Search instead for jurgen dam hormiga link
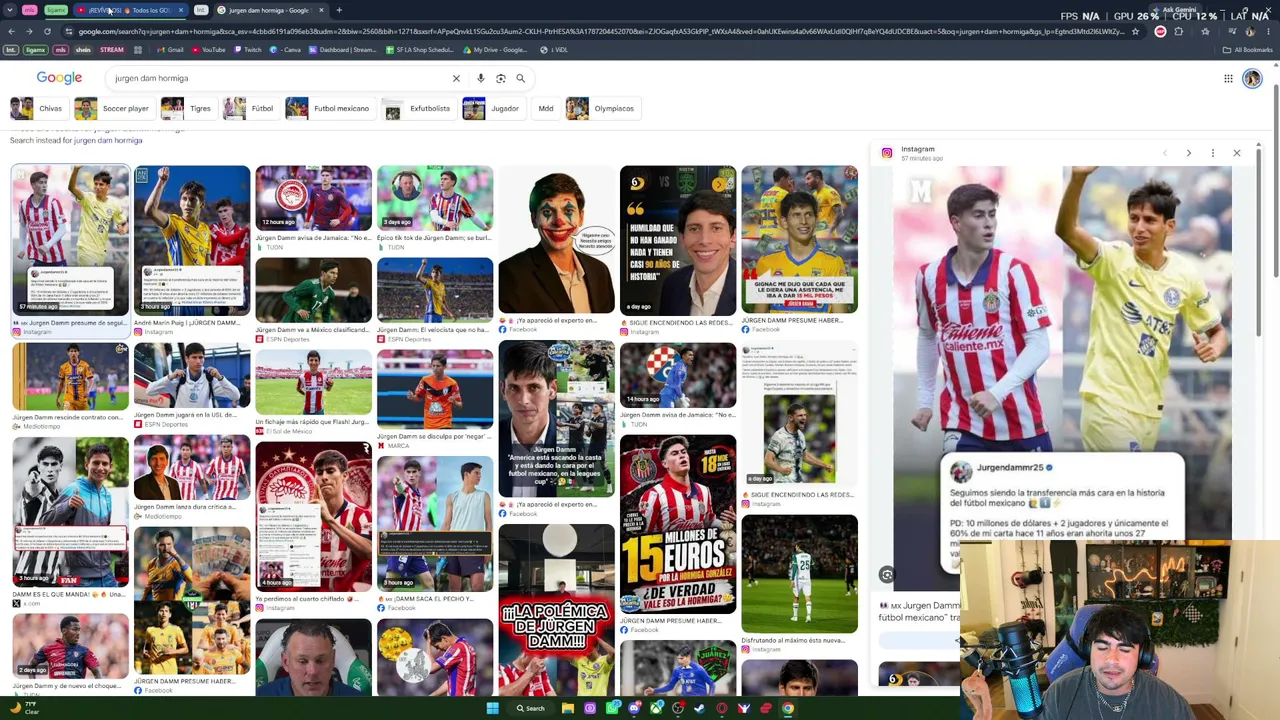 click(x=108, y=141)
